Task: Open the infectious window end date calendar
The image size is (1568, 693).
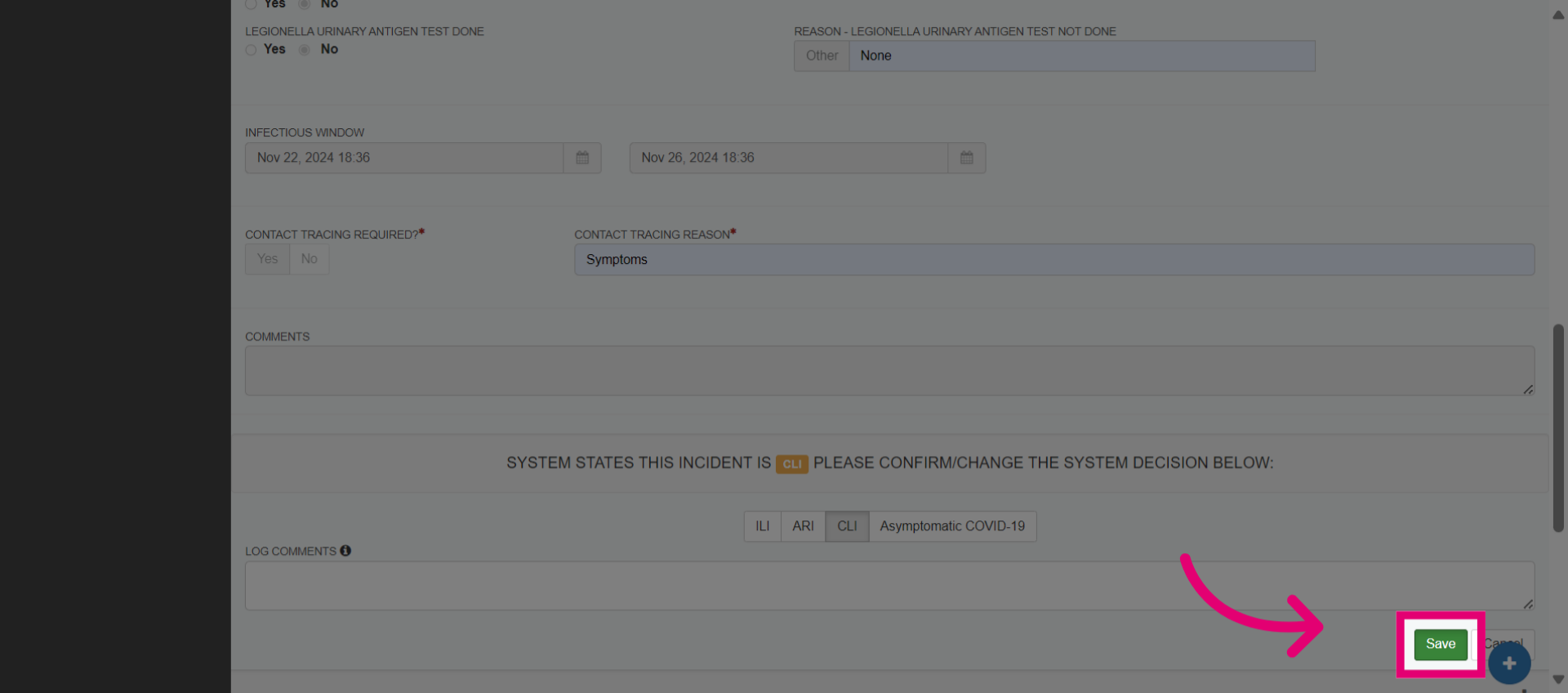Action: tap(967, 158)
